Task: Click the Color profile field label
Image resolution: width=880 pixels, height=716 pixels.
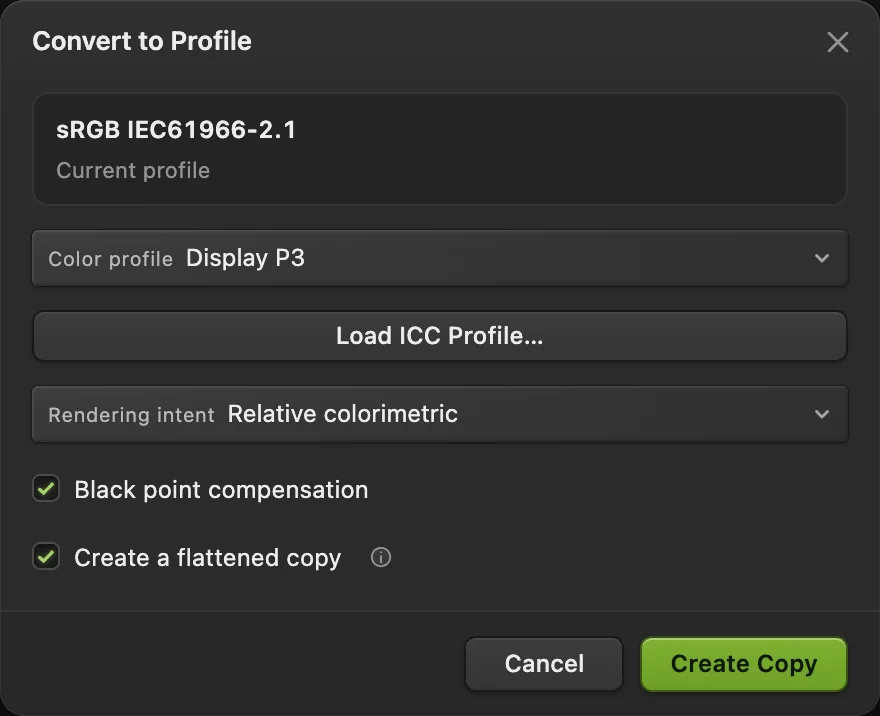Action: coord(111,259)
